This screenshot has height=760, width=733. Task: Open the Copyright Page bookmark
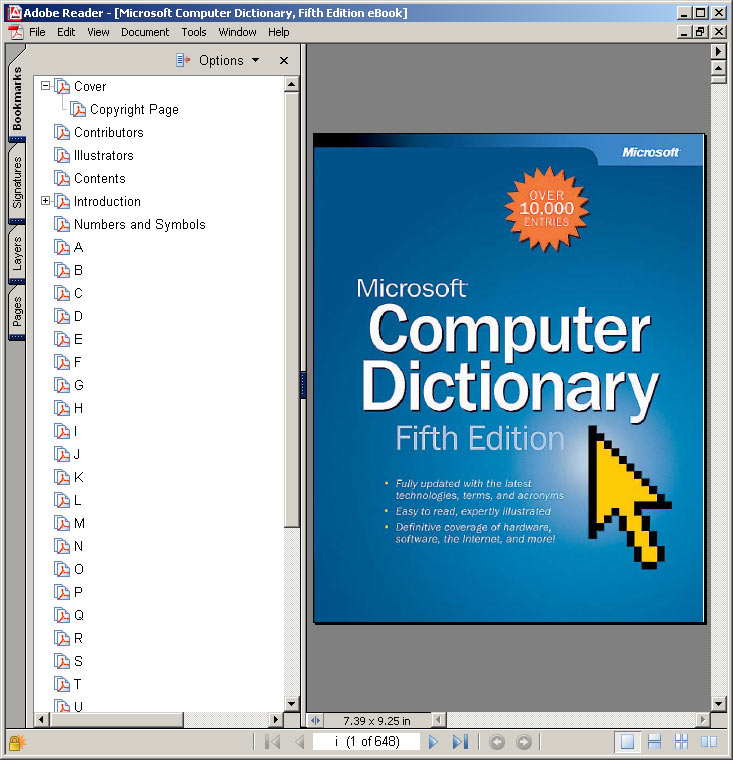point(134,110)
